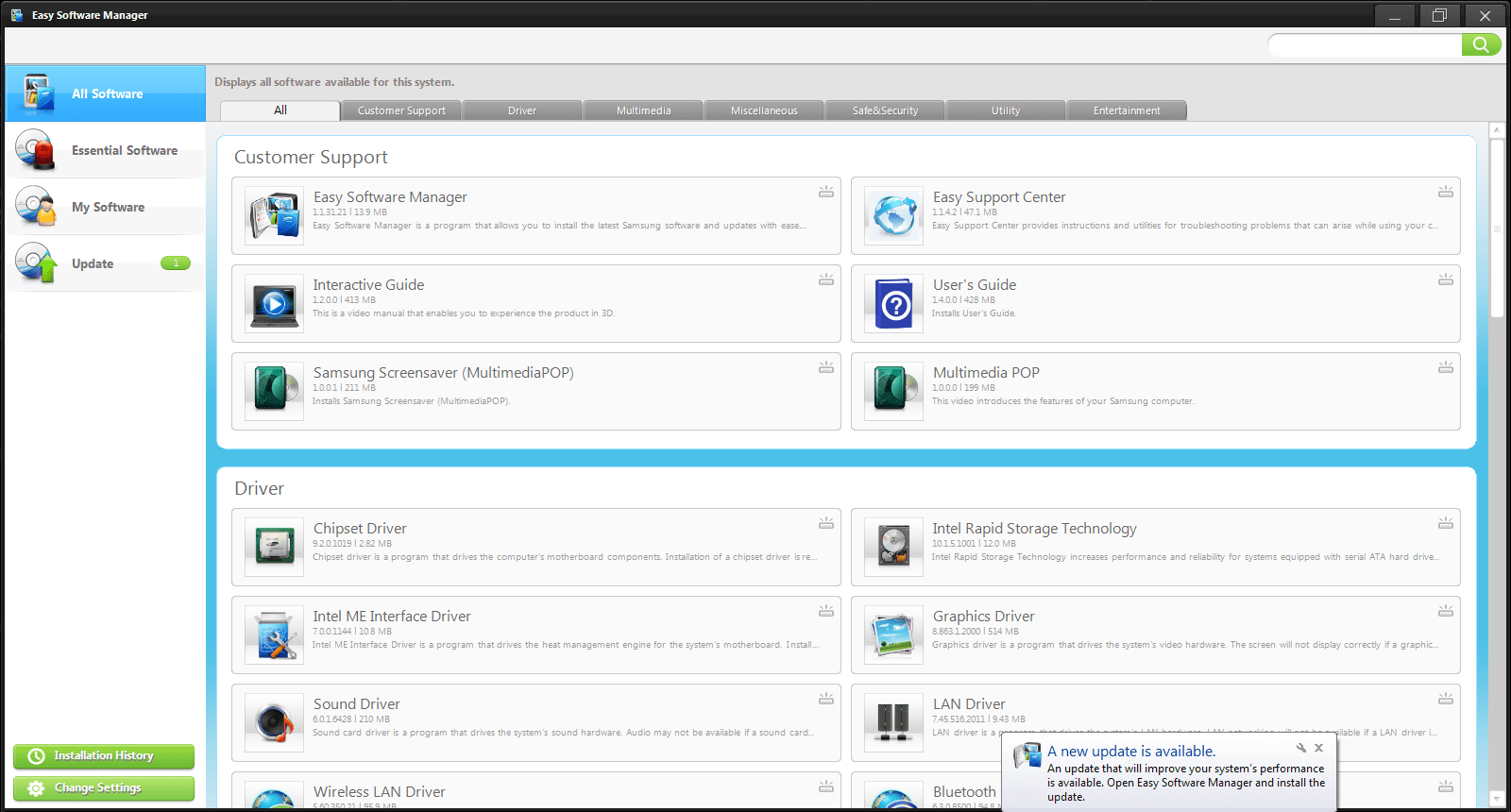Image resolution: width=1511 pixels, height=812 pixels.
Task: Click install icon on User's Guide card
Action: point(1446,279)
